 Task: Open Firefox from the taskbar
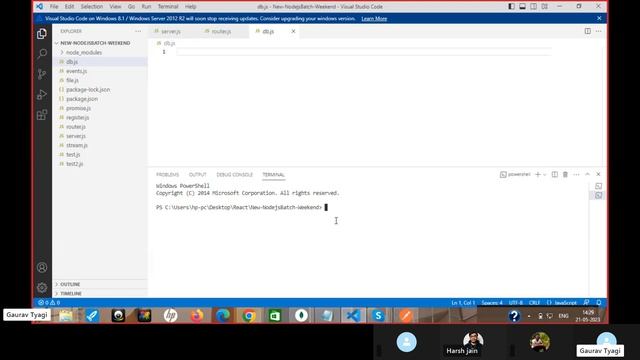tap(197, 316)
